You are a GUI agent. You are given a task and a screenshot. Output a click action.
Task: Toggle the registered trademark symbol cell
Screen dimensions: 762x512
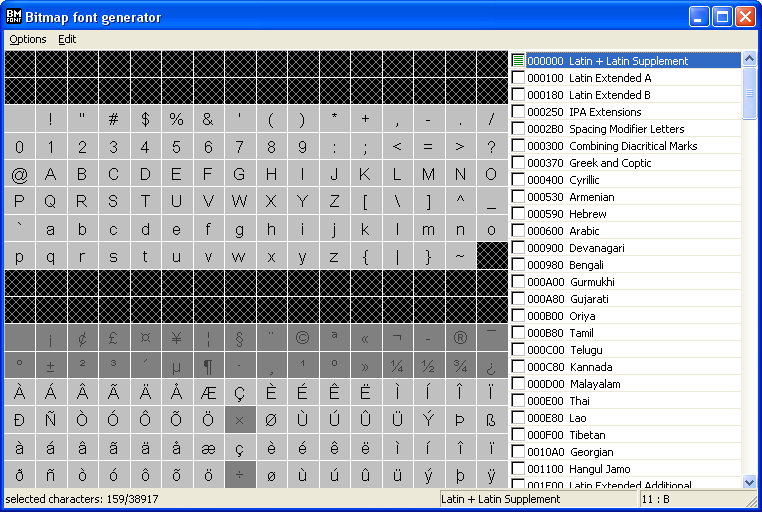[x=460, y=338]
